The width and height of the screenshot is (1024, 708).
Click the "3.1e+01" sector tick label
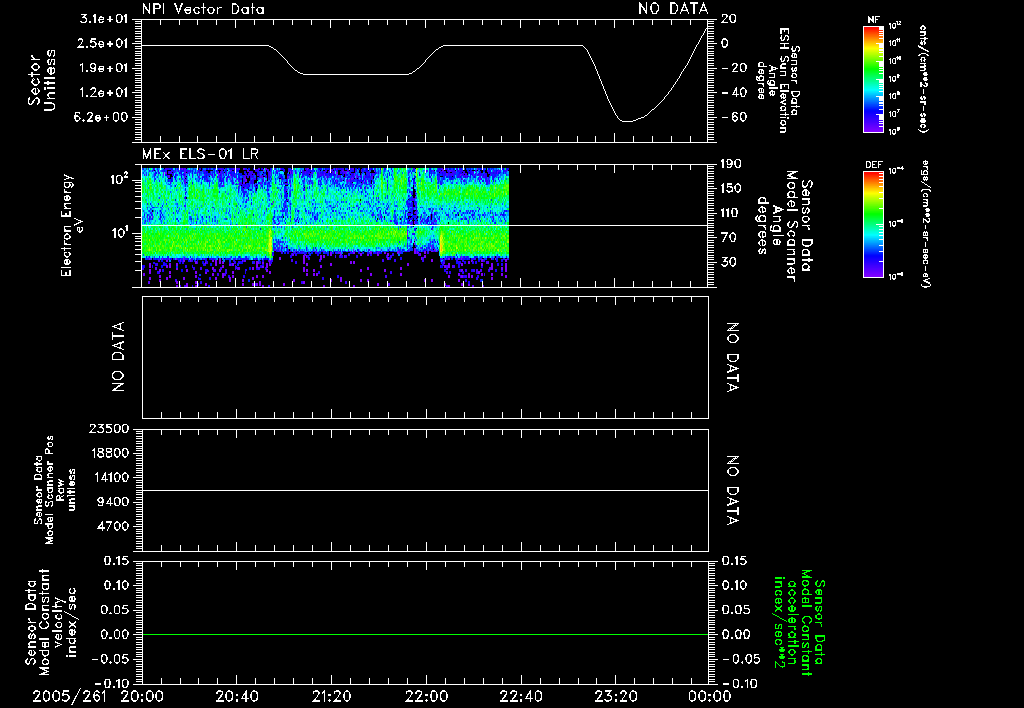[x=104, y=19]
